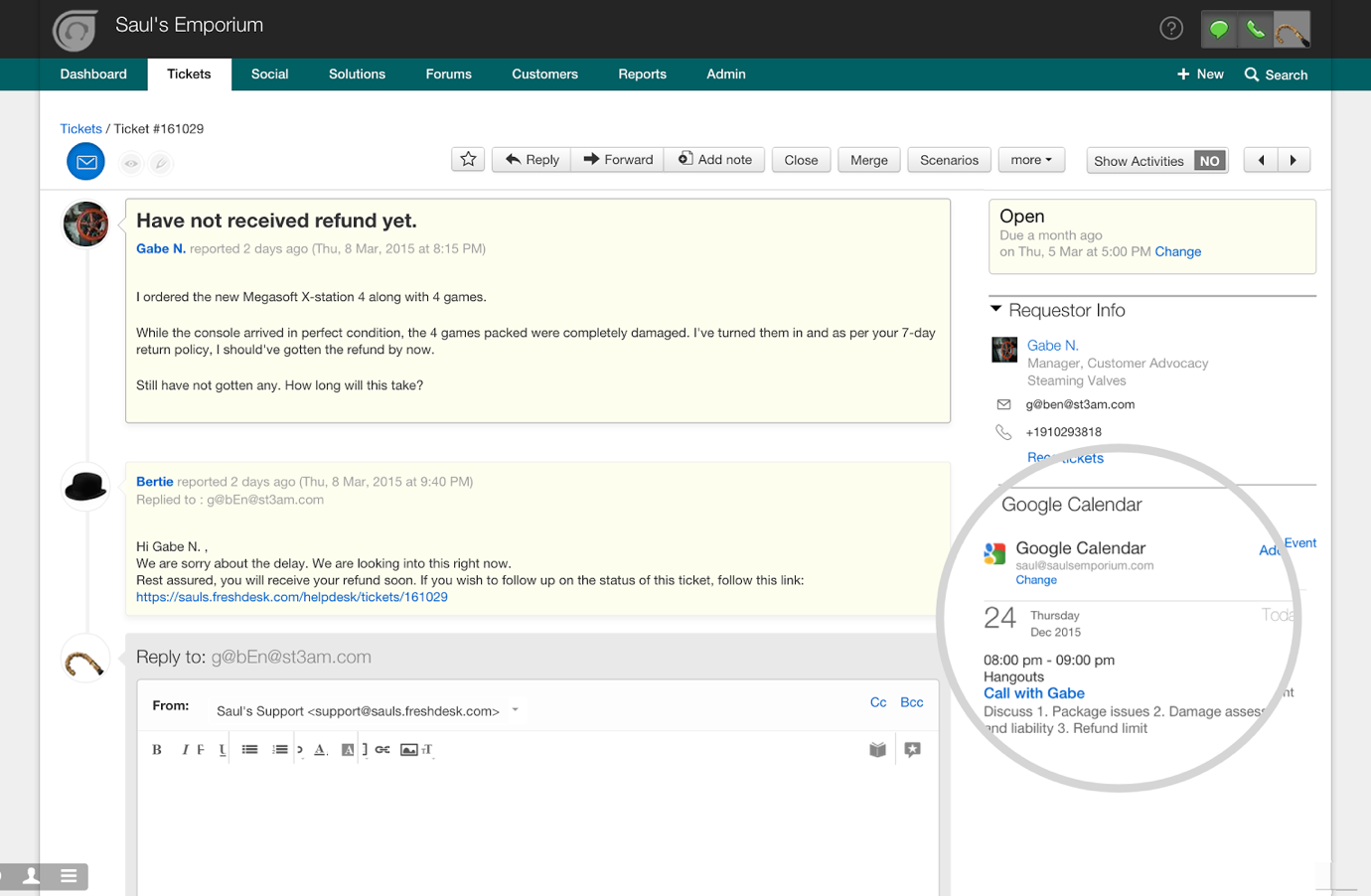Open the Scenarios button
Viewport: 1371px width, 896px height.
(x=949, y=160)
